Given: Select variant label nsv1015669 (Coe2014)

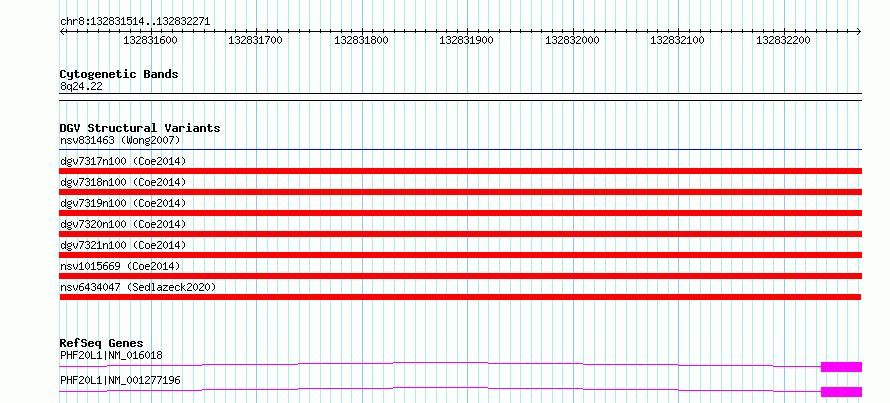Looking at the screenshot, I should point(120,266).
